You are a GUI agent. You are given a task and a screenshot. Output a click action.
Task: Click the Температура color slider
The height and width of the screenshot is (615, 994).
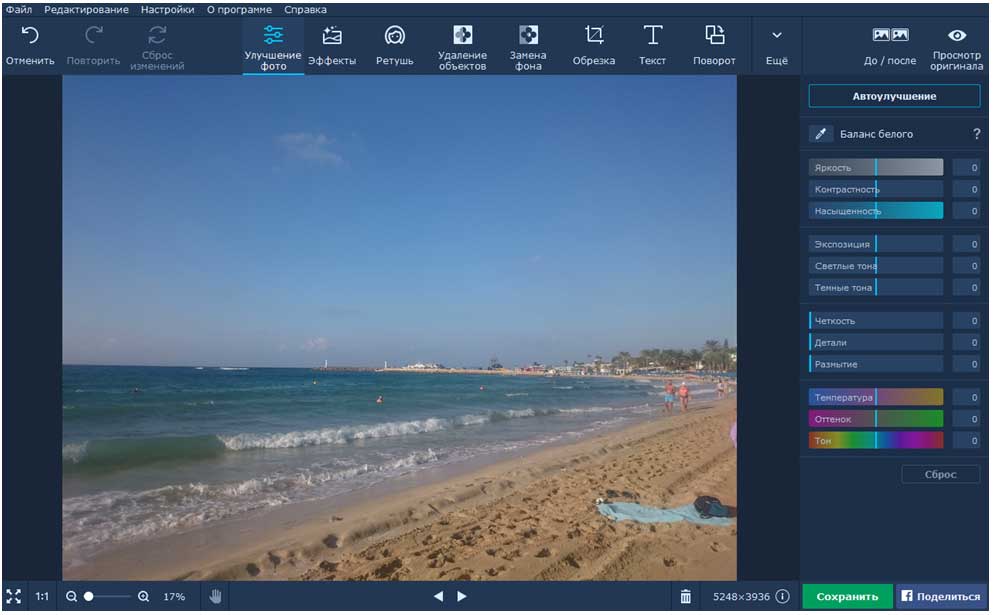(875, 397)
